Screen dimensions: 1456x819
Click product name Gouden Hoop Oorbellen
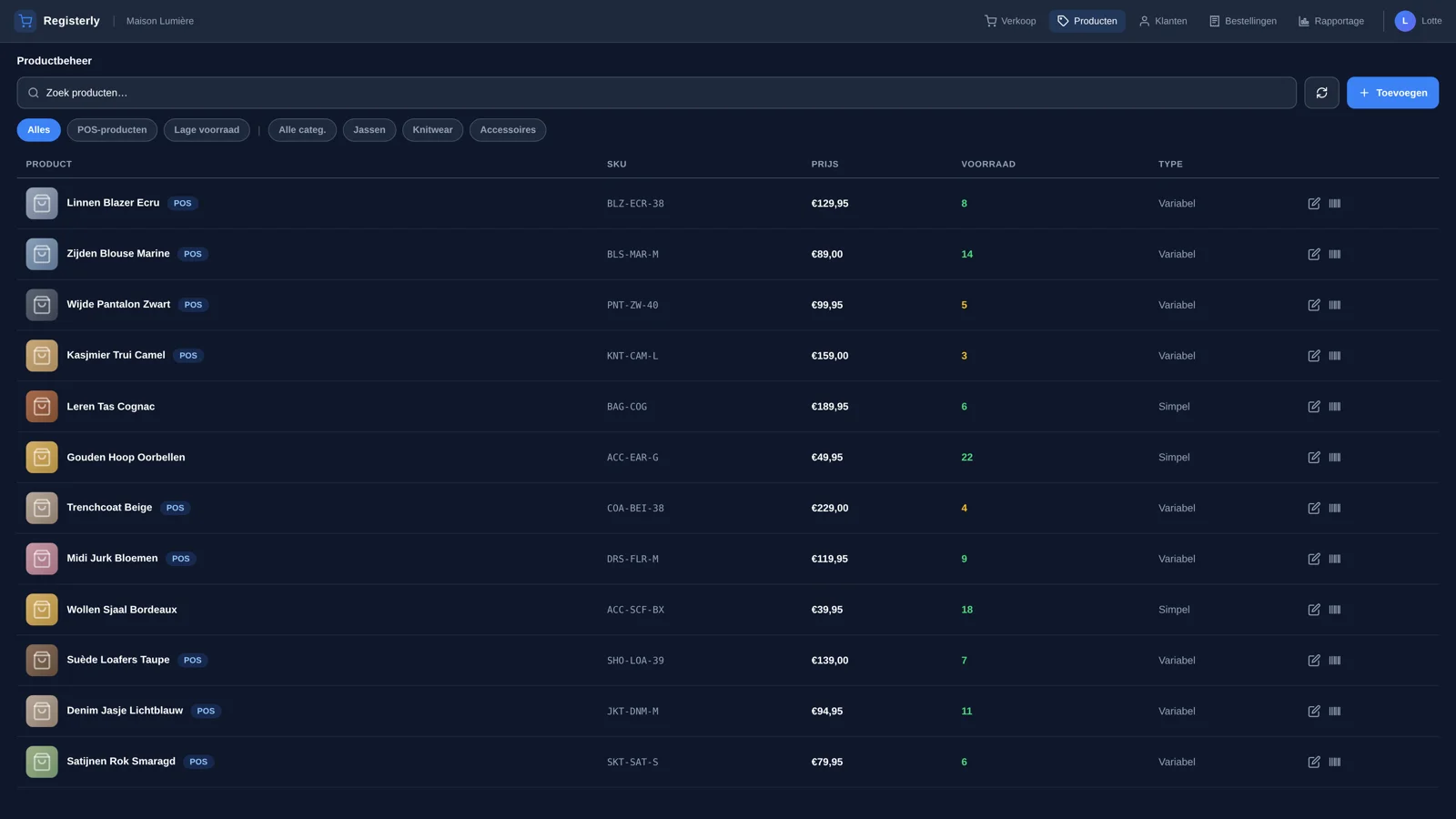coord(126,458)
